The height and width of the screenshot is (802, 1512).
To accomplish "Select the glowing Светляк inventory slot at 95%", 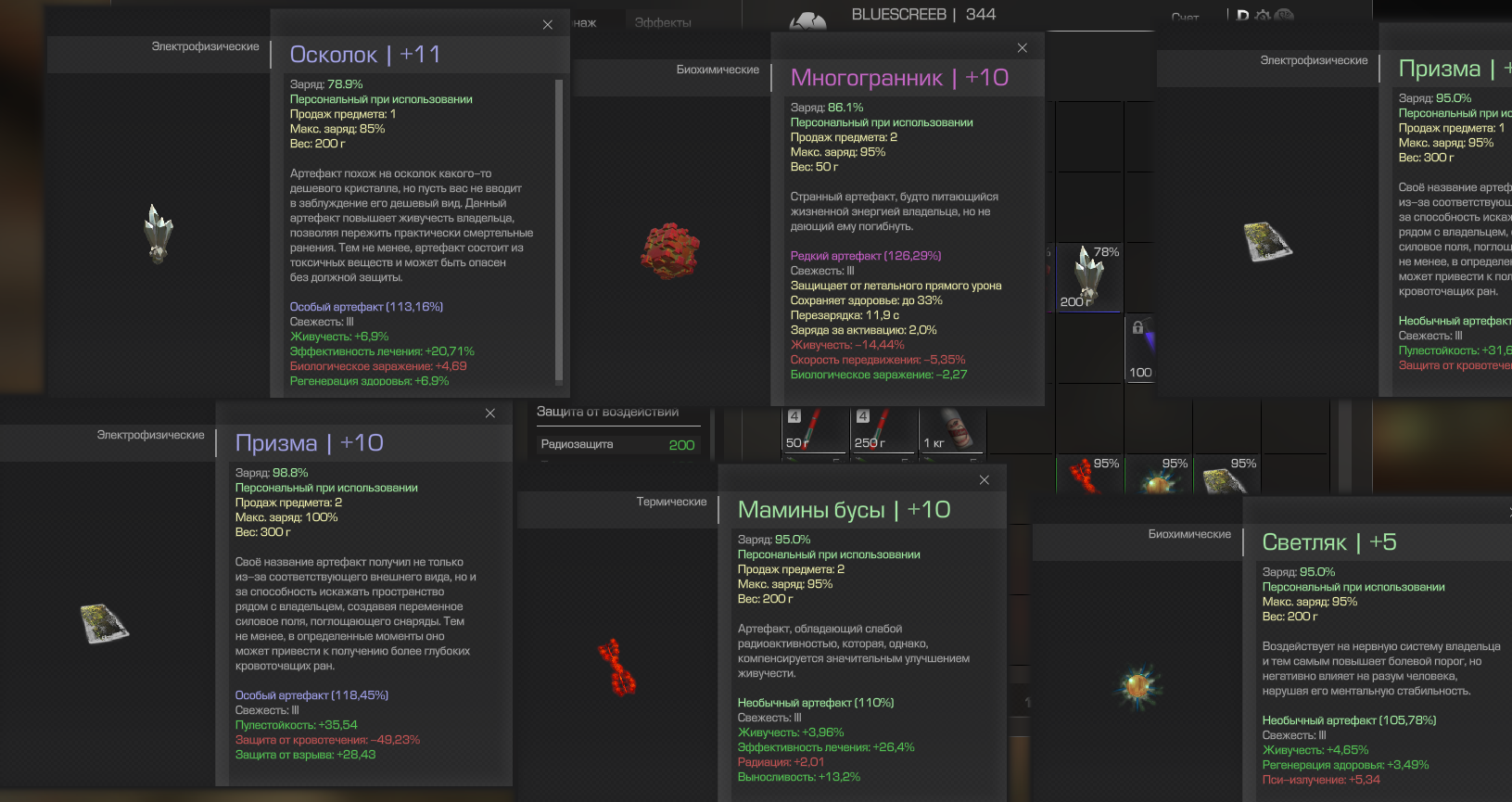I will (x=1158, y=473).
